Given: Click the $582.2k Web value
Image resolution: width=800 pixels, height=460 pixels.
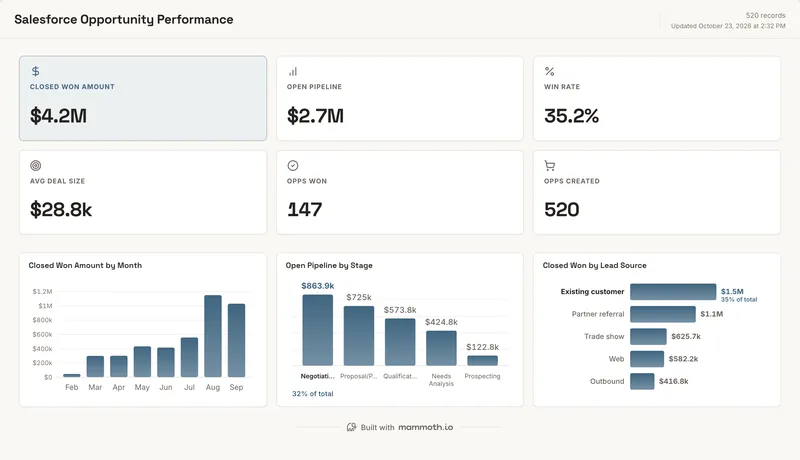Looking at the screenshot, I should [684, 359].
